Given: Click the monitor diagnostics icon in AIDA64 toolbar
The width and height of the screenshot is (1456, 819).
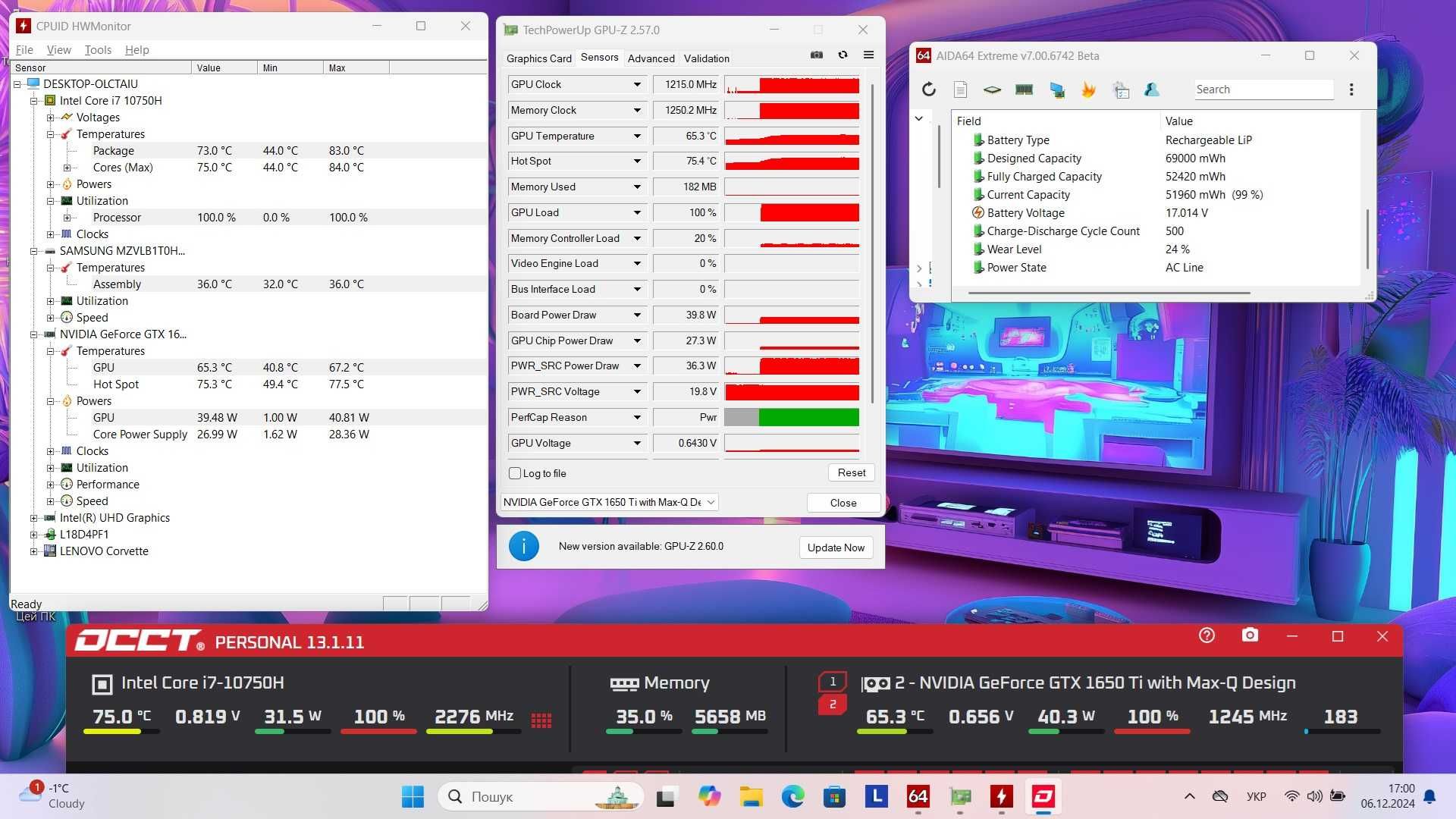Looking at the screenshot, I should point(1056,89).
